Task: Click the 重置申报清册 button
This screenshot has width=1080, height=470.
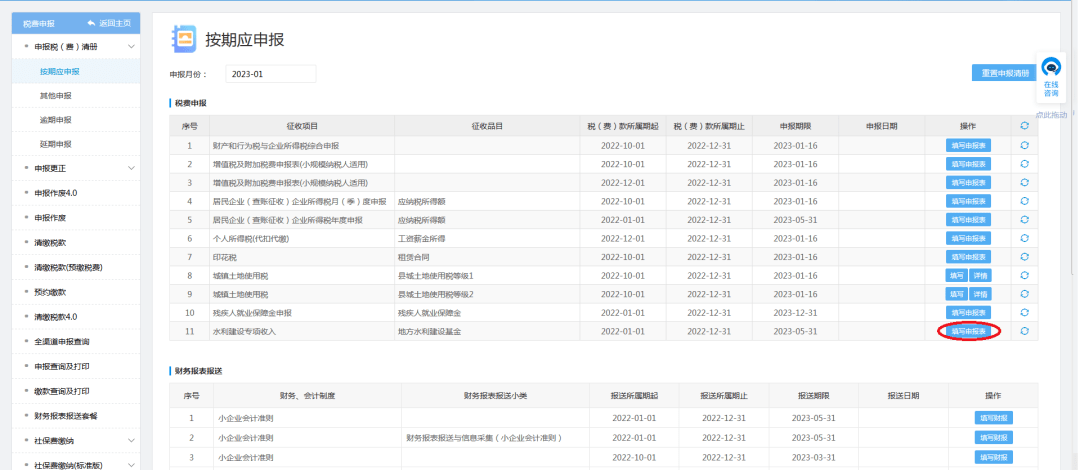Action: click(x=1004, y=74)
